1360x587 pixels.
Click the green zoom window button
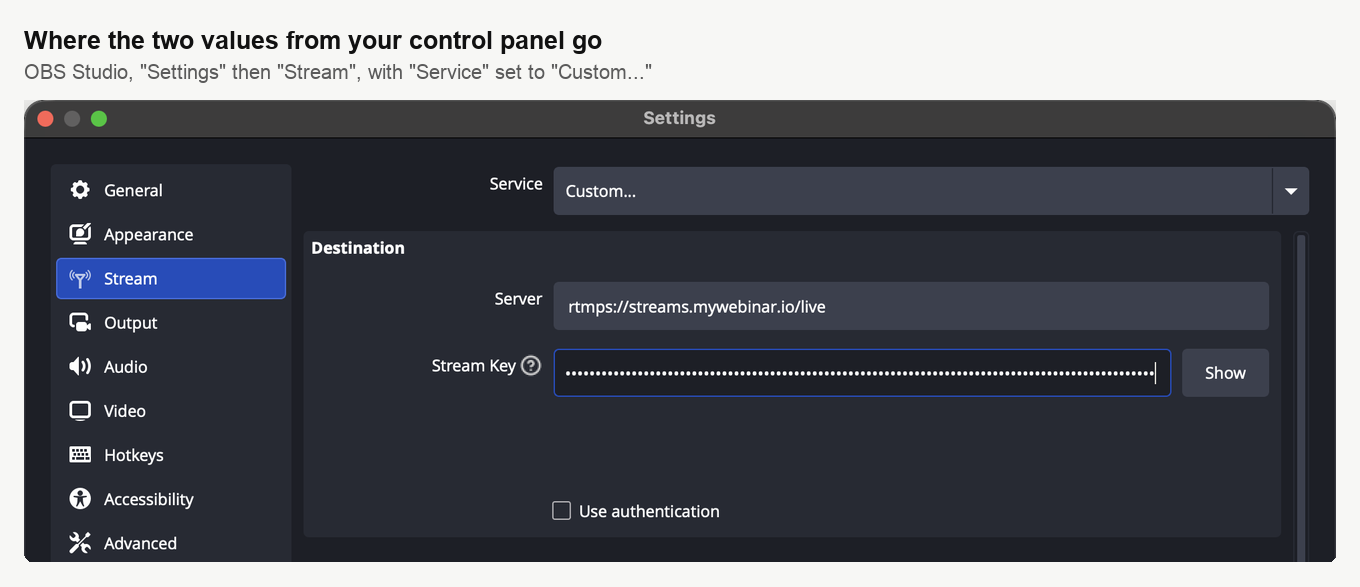pyautogui.click(x=99, y=118)
